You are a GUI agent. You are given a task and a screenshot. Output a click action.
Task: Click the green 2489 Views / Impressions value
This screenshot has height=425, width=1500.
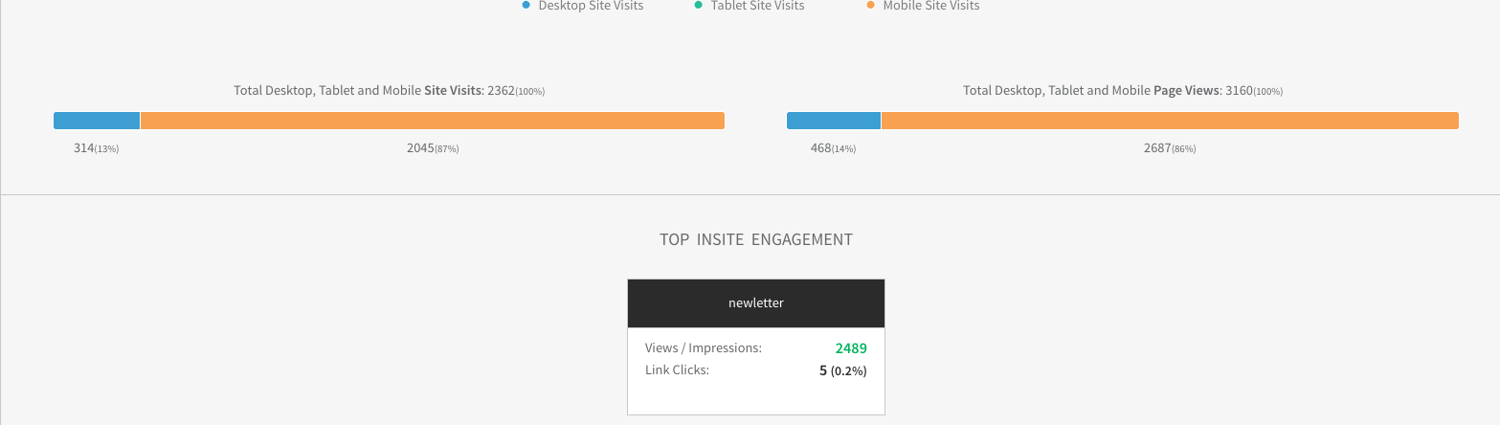pyautogui.click(x=850, y=348)
